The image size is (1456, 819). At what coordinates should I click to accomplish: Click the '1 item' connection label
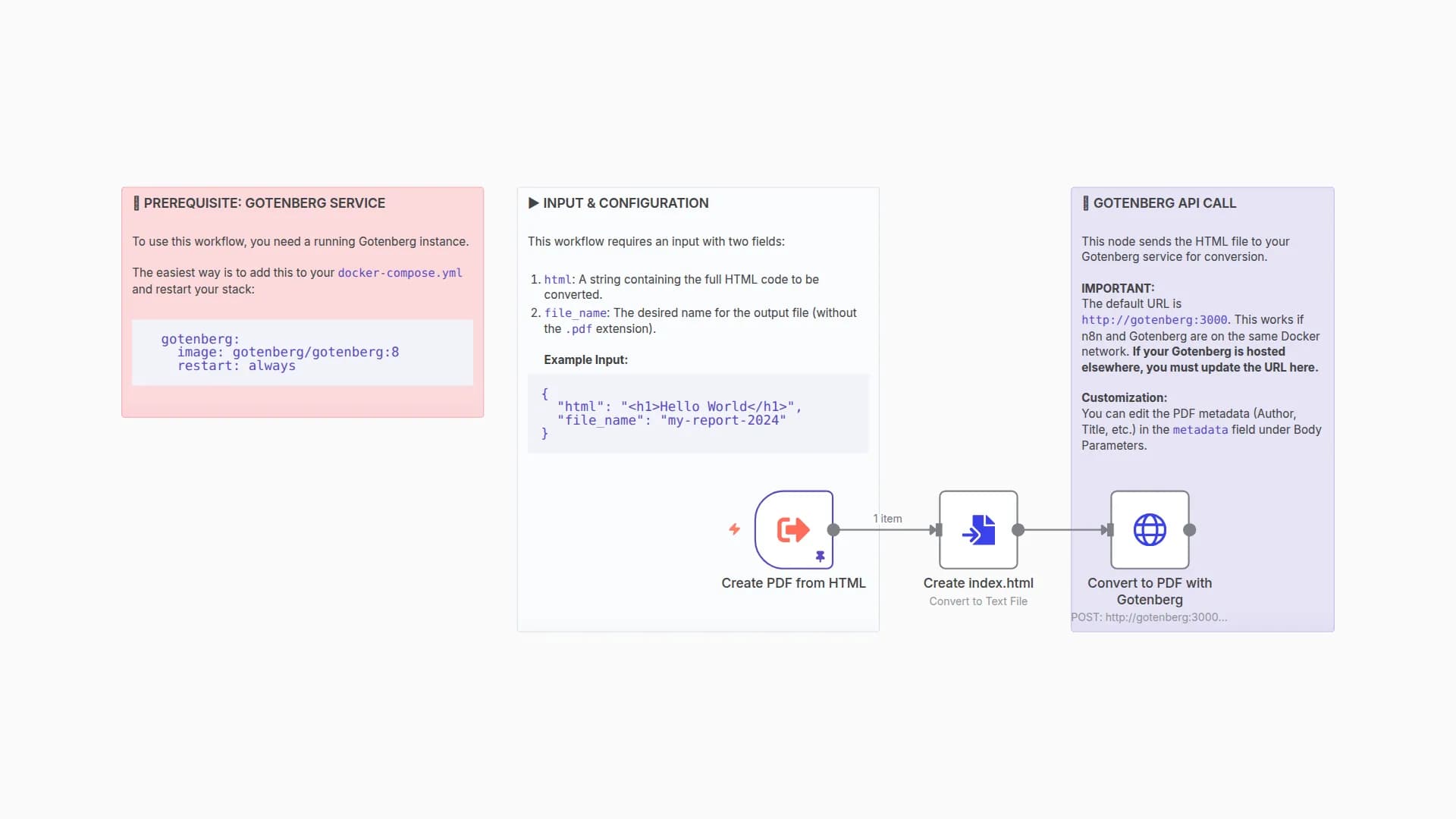tap(887, 519)
